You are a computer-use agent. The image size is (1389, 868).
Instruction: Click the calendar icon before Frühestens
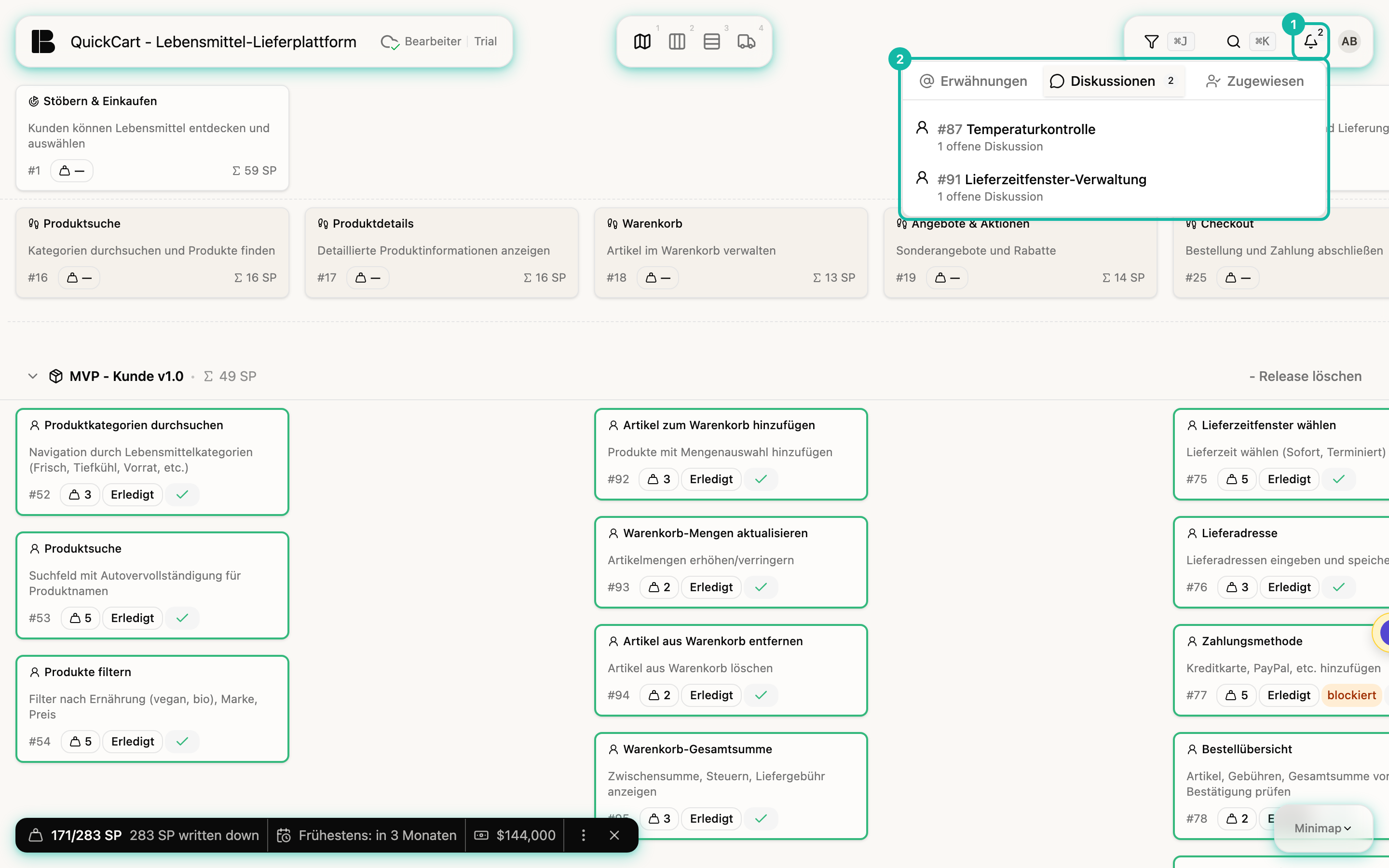point(284,835)
